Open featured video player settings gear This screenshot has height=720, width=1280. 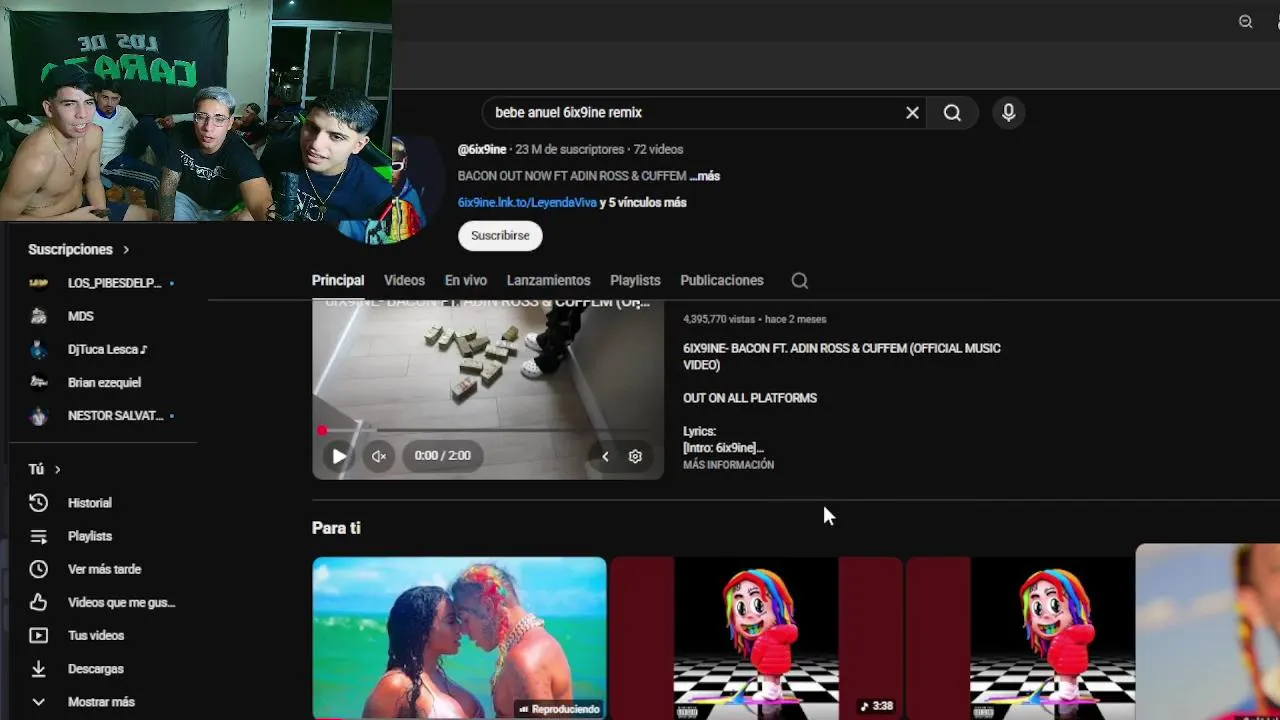click(635, 456)
